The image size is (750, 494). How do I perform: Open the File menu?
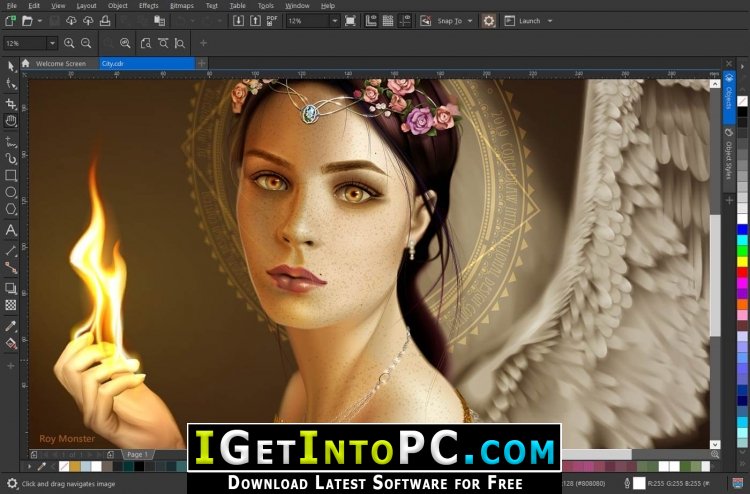(11, 6)
